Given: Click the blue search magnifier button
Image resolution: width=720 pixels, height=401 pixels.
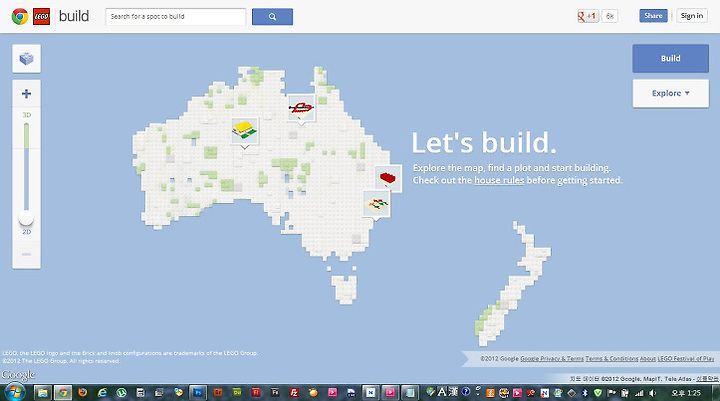Looking at the screenshot, I should (x=272, y=17).
